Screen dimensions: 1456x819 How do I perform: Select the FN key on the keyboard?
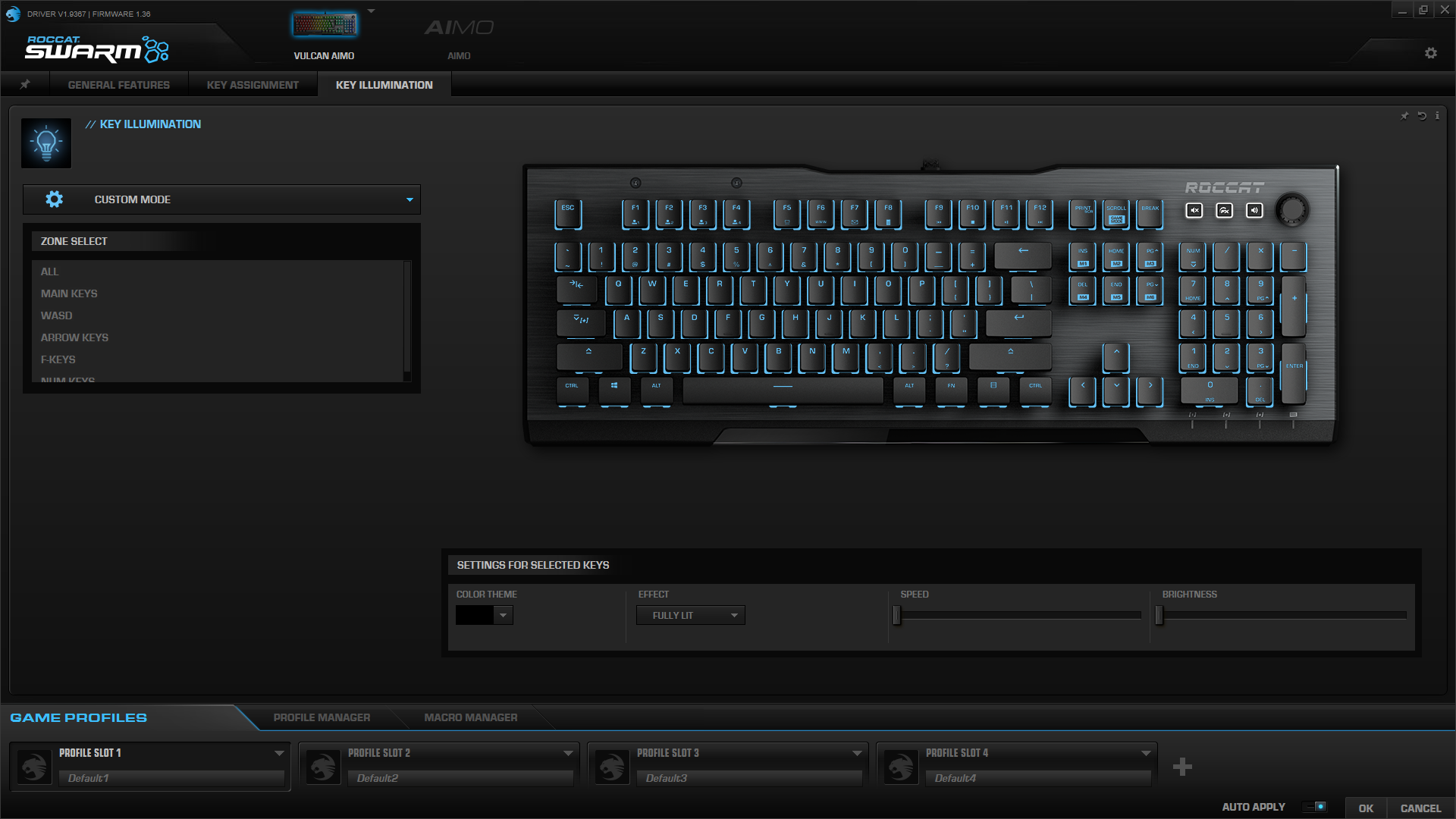tap(951, 391)
